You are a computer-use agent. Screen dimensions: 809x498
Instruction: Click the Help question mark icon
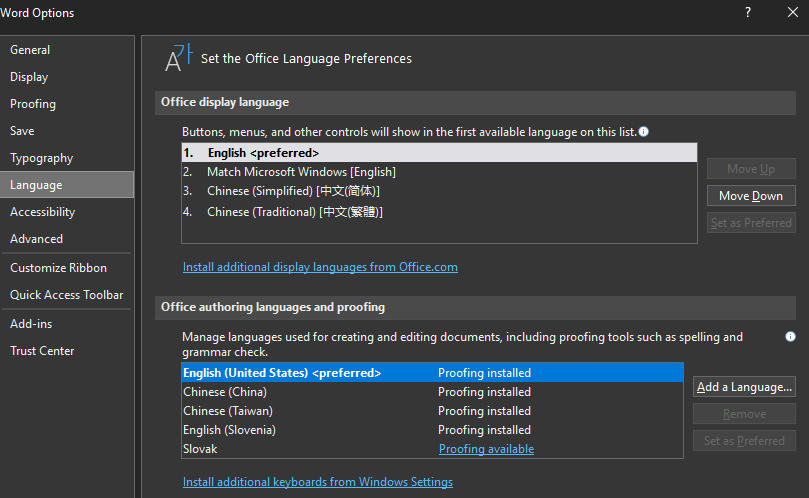[748, 12]
